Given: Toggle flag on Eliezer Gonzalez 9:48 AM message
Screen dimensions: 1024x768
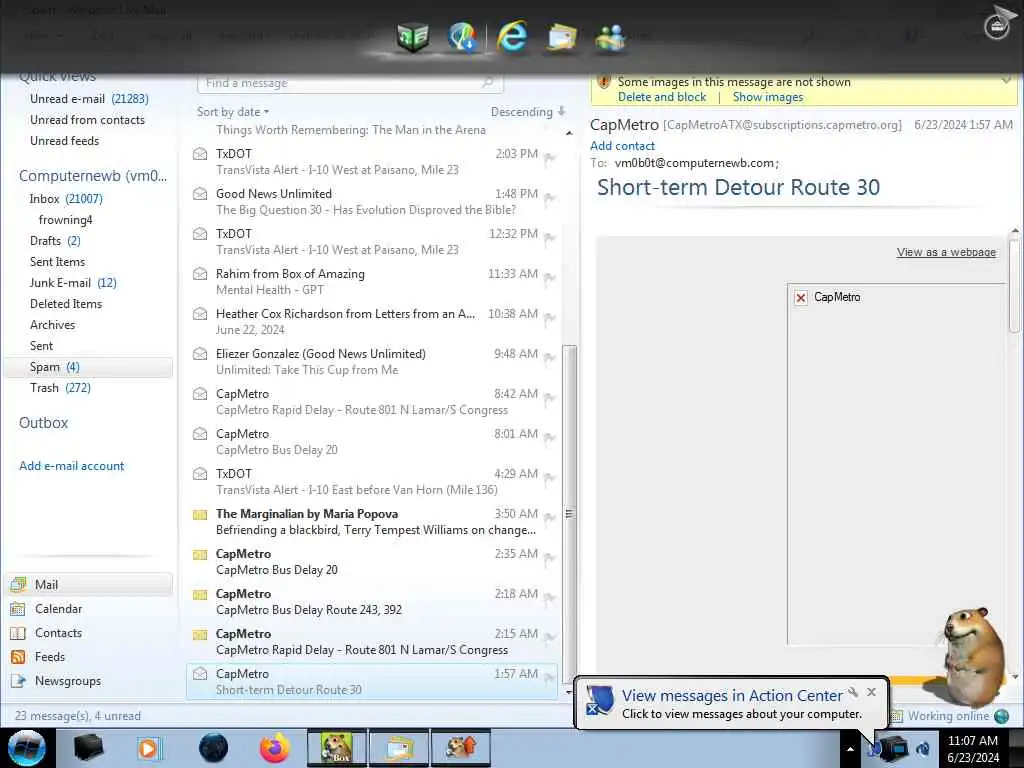Looking at the screenshot, I should 550,359.
